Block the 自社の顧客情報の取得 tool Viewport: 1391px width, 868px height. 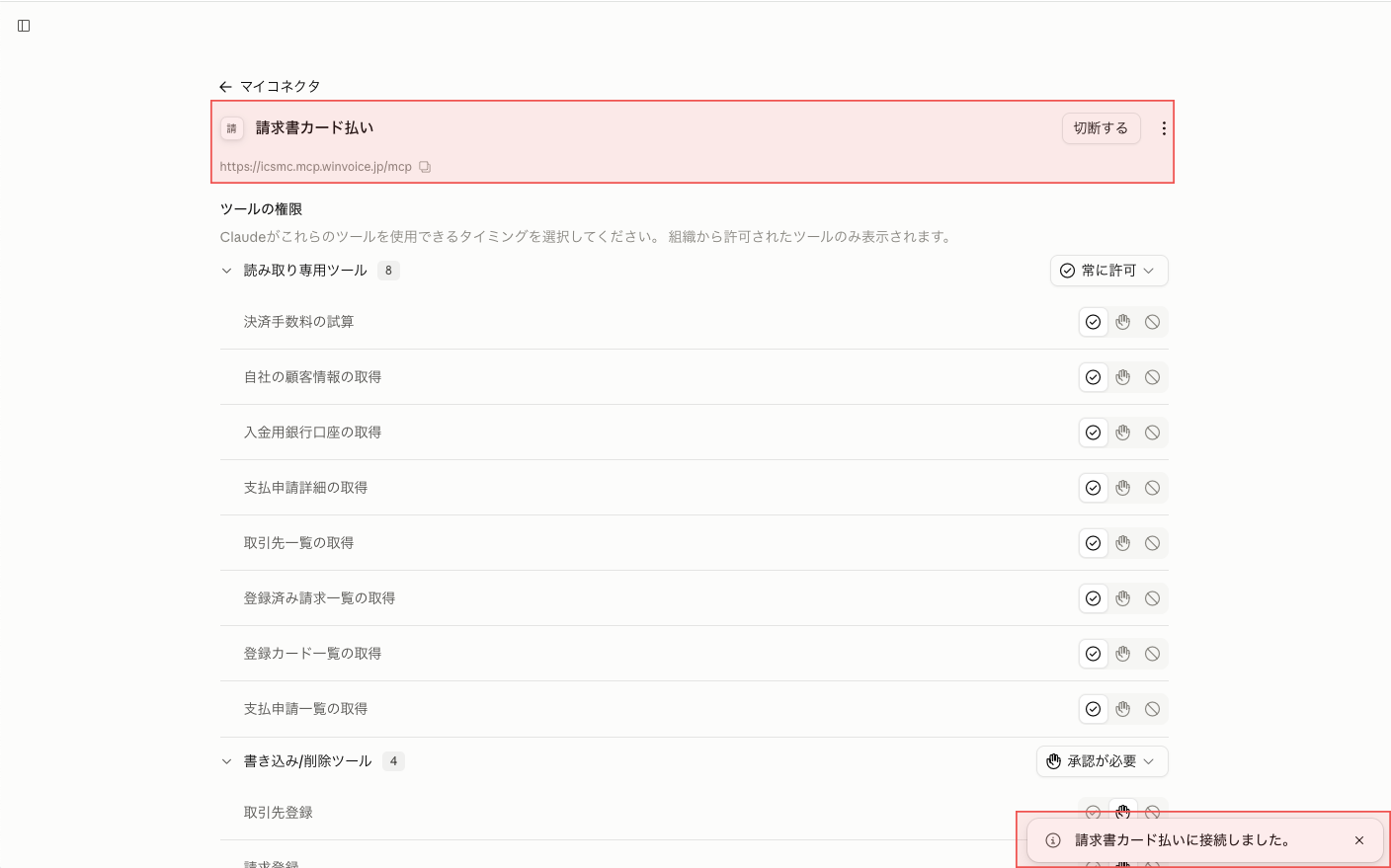[1152, 377]
